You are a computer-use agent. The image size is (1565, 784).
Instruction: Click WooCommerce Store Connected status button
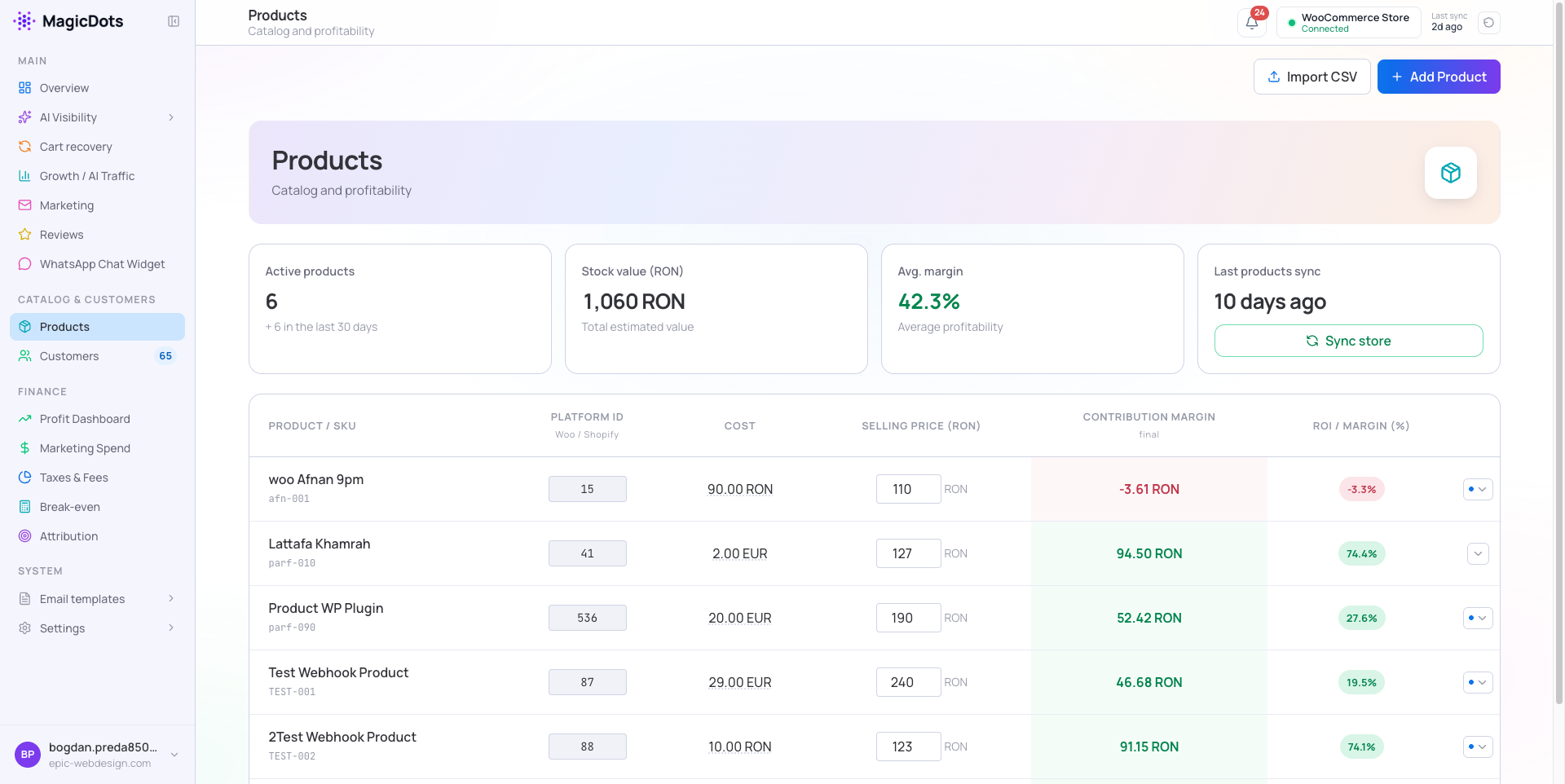[x=1348, y=23]
